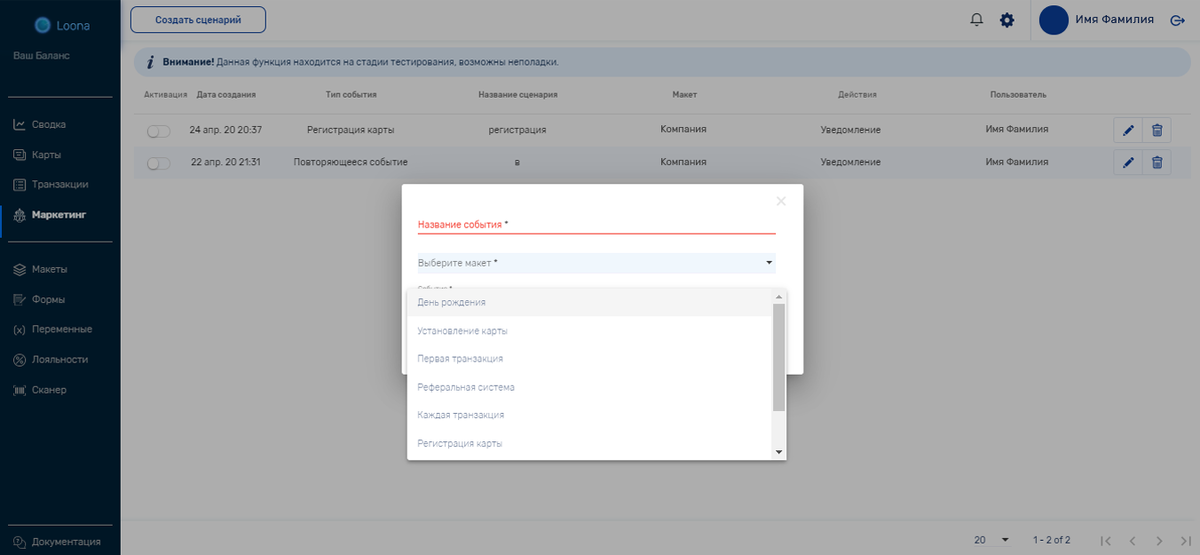
Task: Select Установление карты option
Action: click(589, 330)
